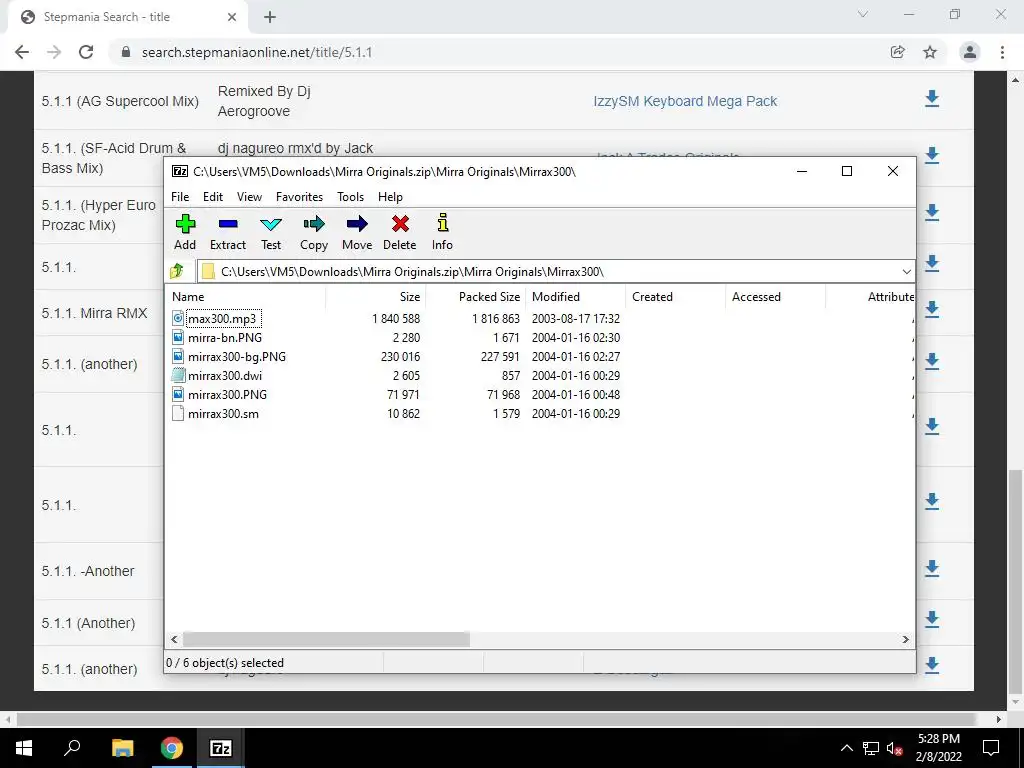Click 7-Zip taskbar button
Image resolution: width=1024 pixels, height=768 pixels.
221,748
